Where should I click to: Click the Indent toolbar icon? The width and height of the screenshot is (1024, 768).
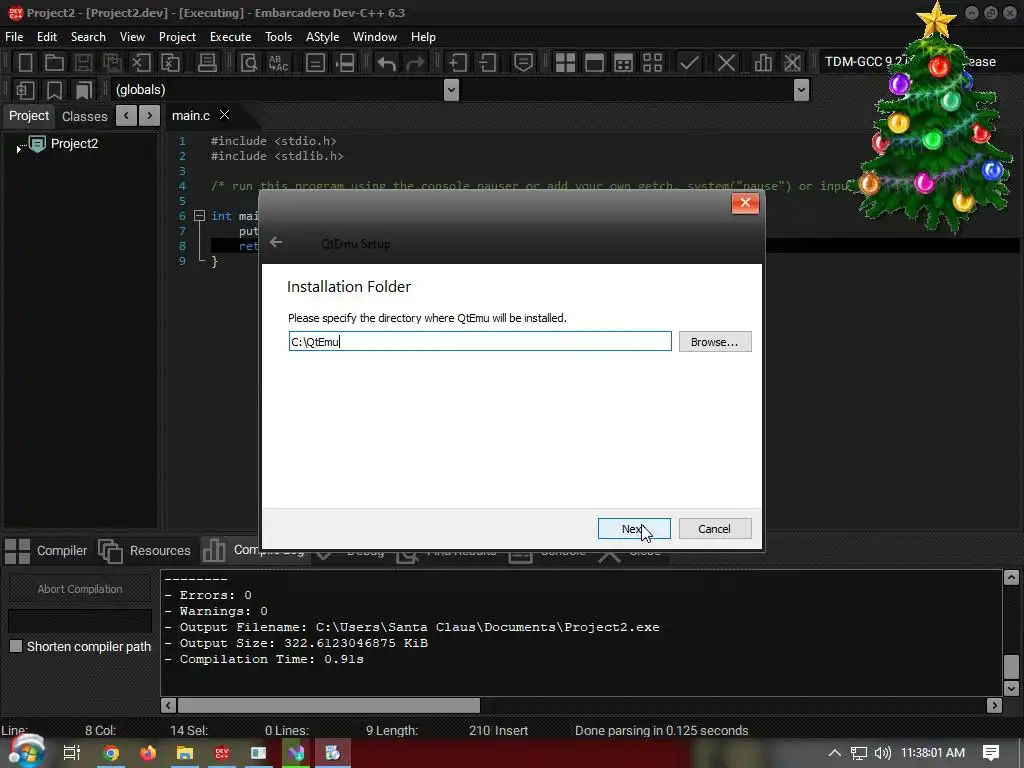(458, 63)
